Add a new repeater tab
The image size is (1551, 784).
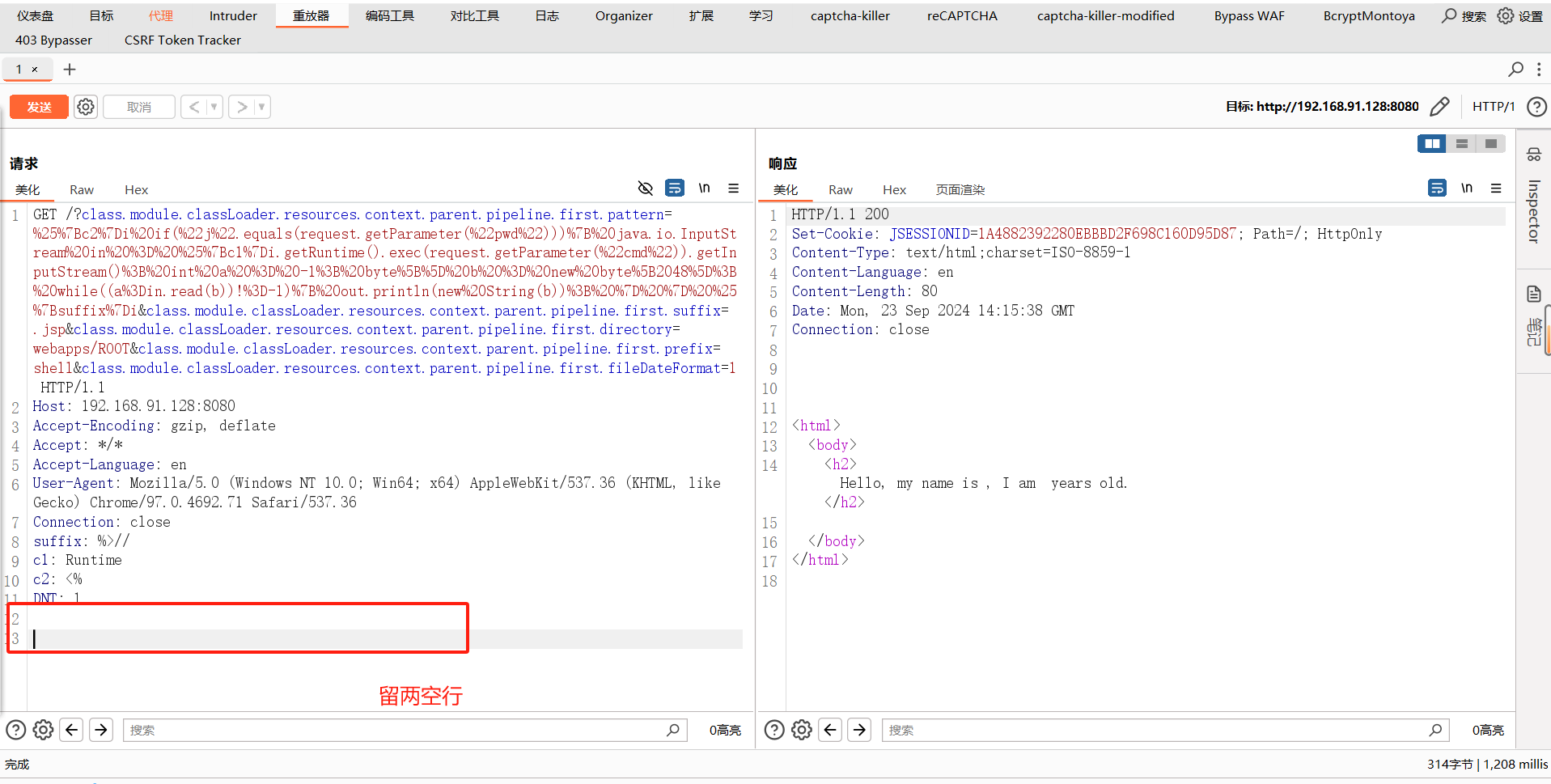pyautogui.click(x=70, y=70)
